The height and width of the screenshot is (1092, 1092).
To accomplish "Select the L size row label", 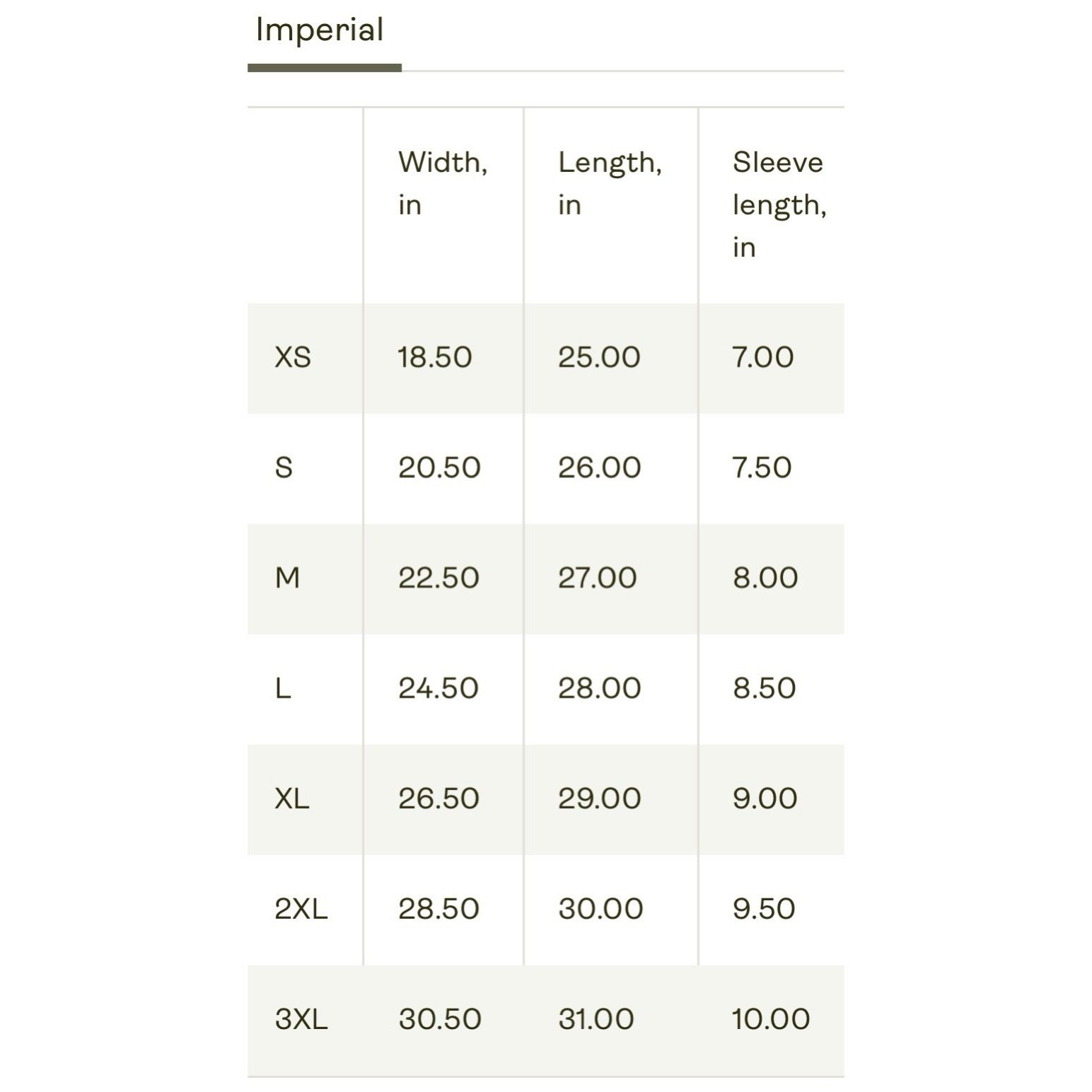I will tap(283, 688).
